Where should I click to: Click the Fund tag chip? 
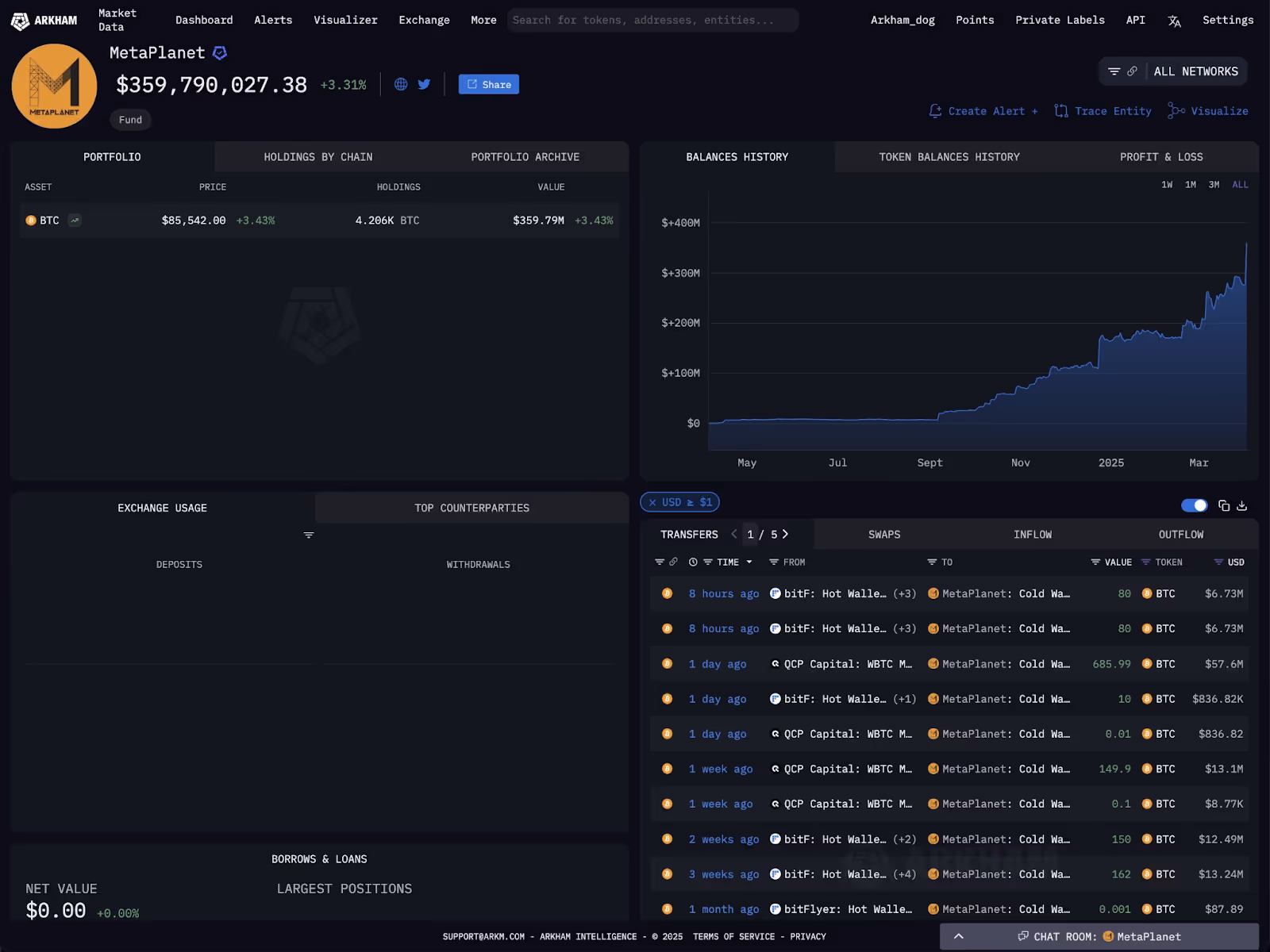(130, 120)
